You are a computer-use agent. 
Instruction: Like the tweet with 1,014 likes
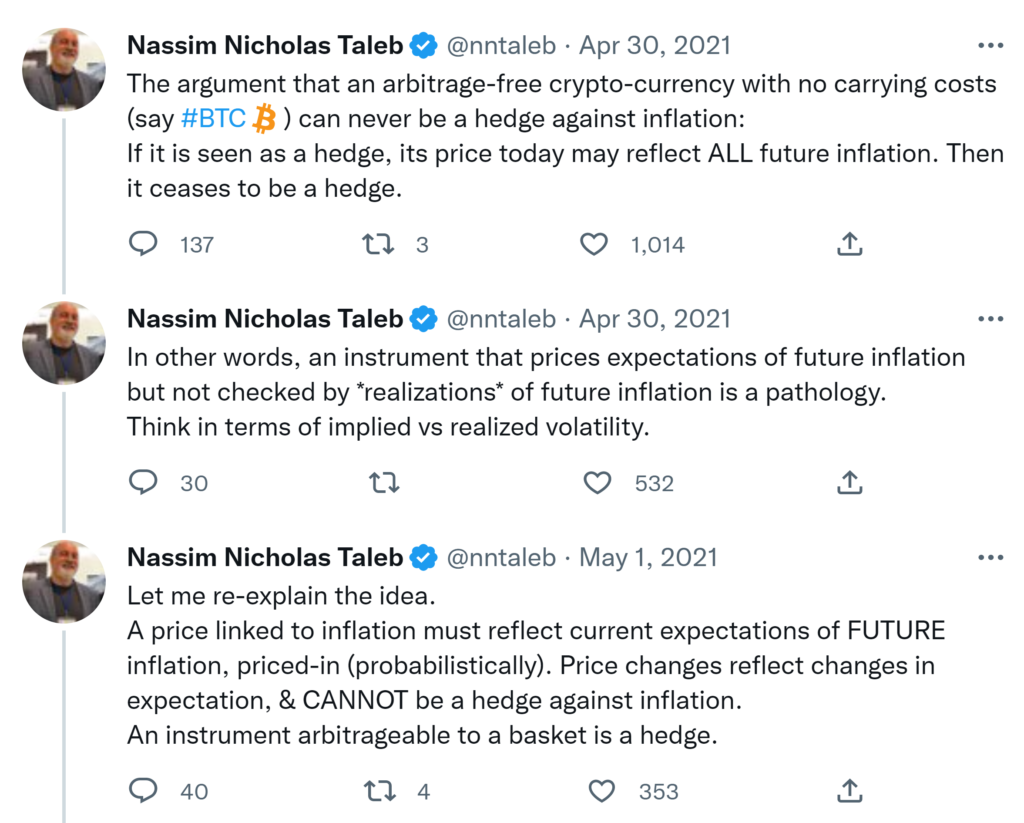pos(595,244)
